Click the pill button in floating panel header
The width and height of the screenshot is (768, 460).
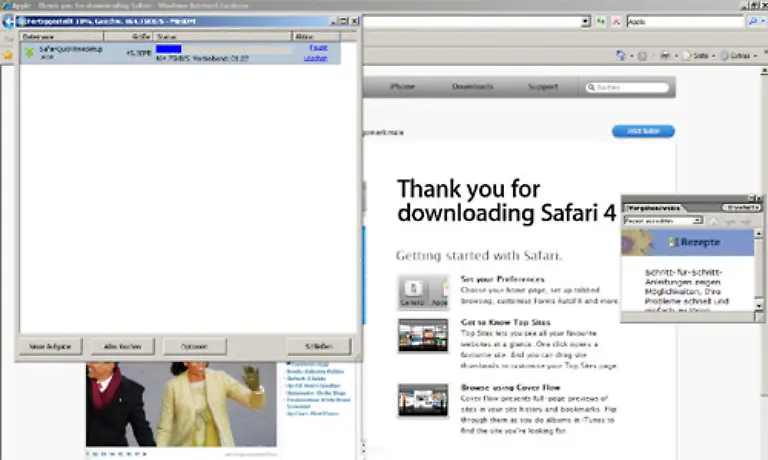[x=741, y=208]
